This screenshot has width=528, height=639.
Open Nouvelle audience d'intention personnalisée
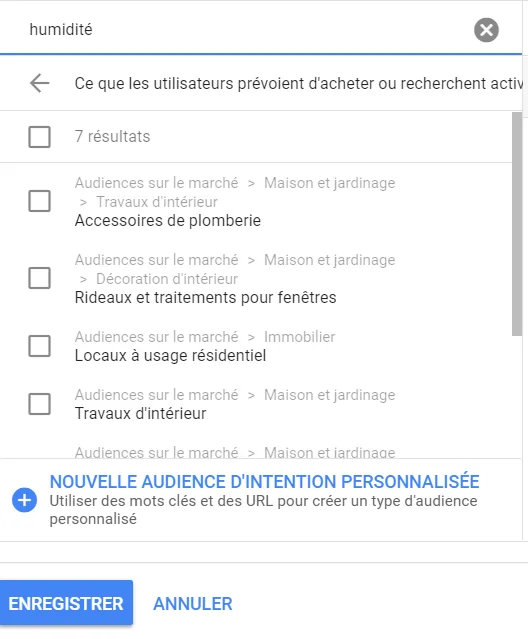pyautogui.click(x=264, y=482)
